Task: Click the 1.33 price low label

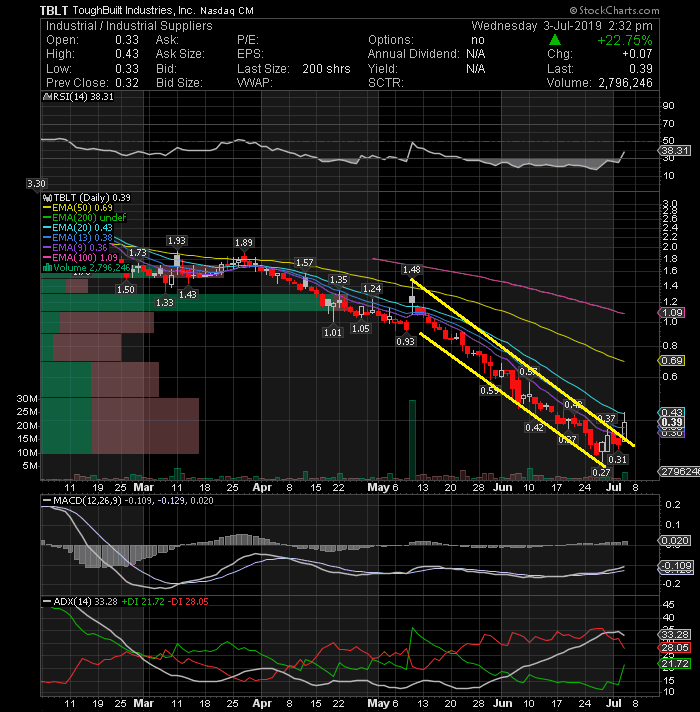Action: 165,302
